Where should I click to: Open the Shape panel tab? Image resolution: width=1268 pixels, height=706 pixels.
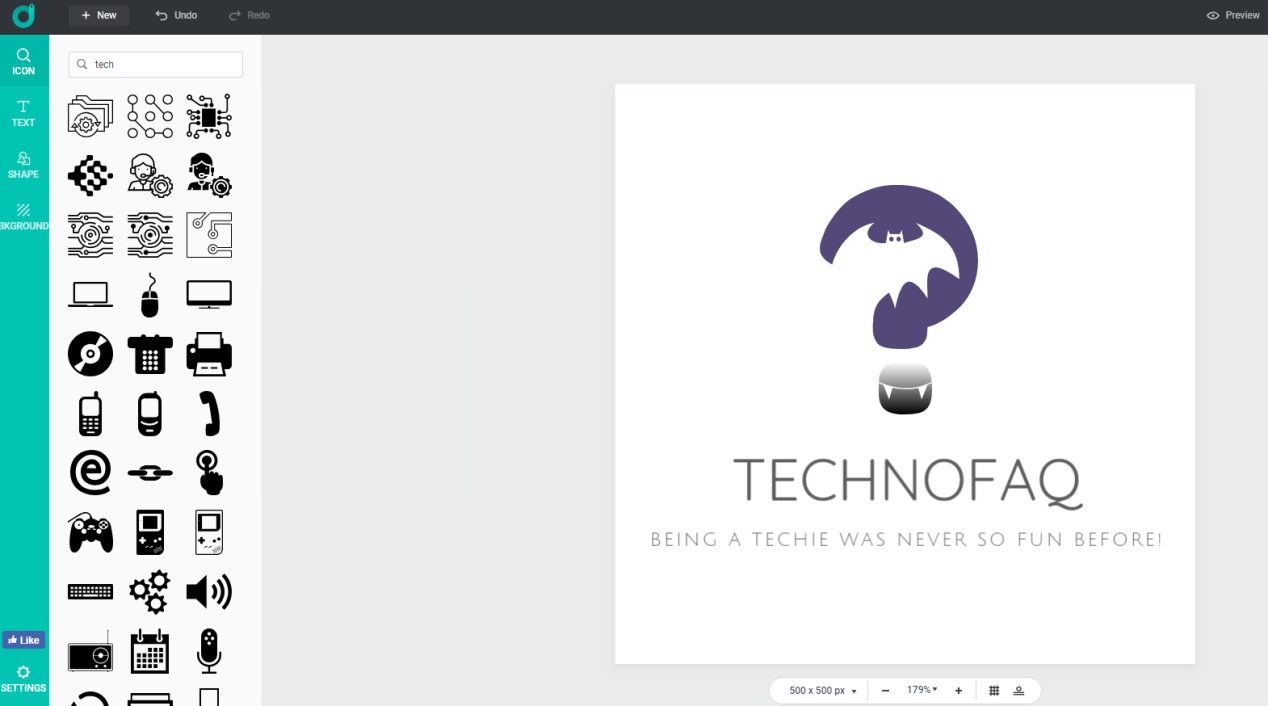pyautogui.click(x=23, y=165)
